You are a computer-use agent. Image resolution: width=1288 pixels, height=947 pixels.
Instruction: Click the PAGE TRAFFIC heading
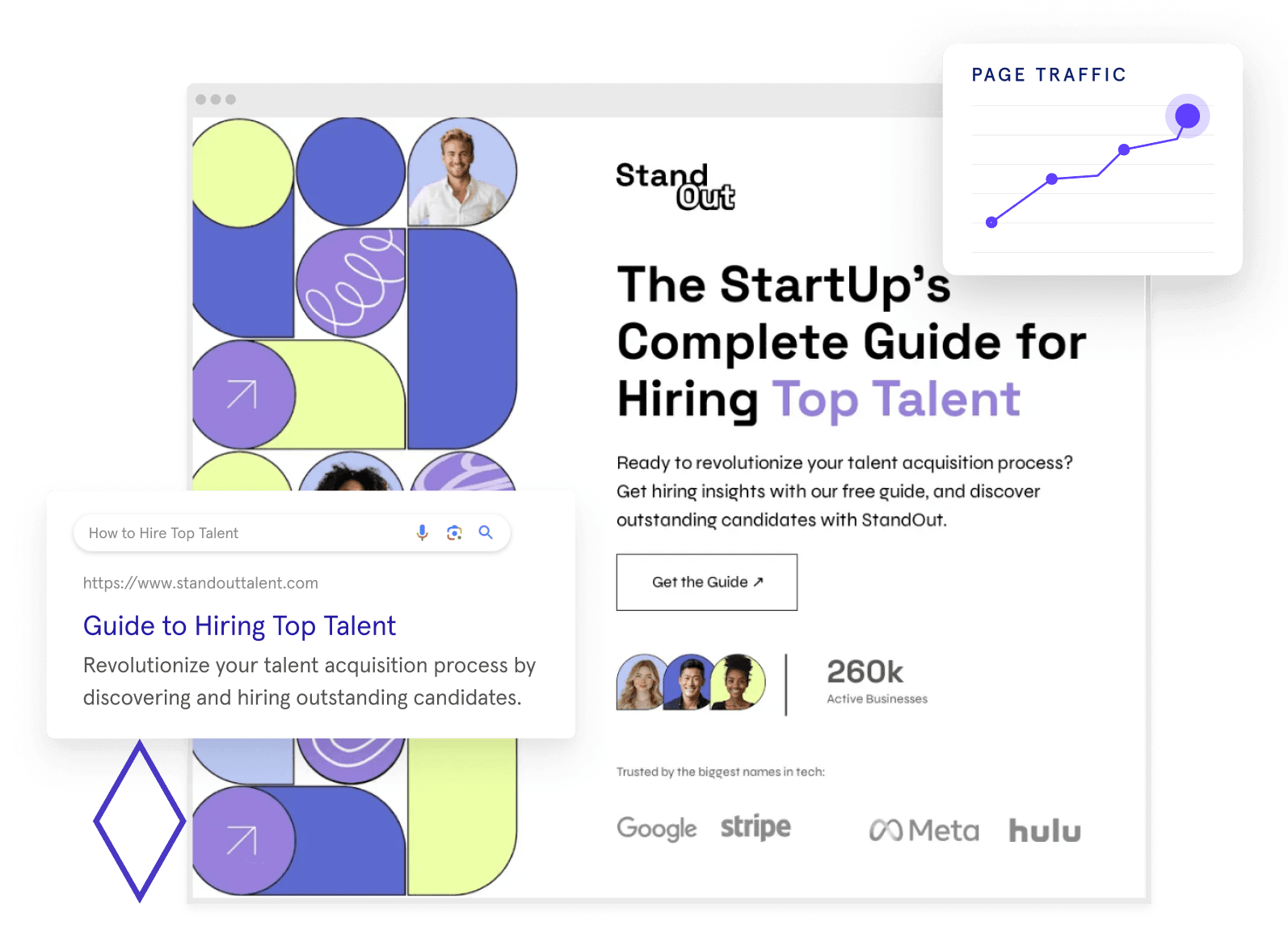coord(1049,75)
